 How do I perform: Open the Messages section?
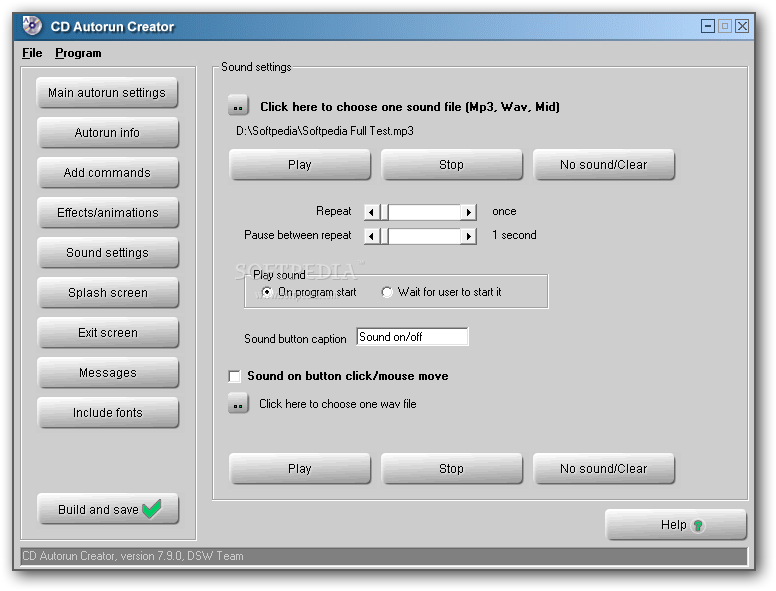click(107, 373)
